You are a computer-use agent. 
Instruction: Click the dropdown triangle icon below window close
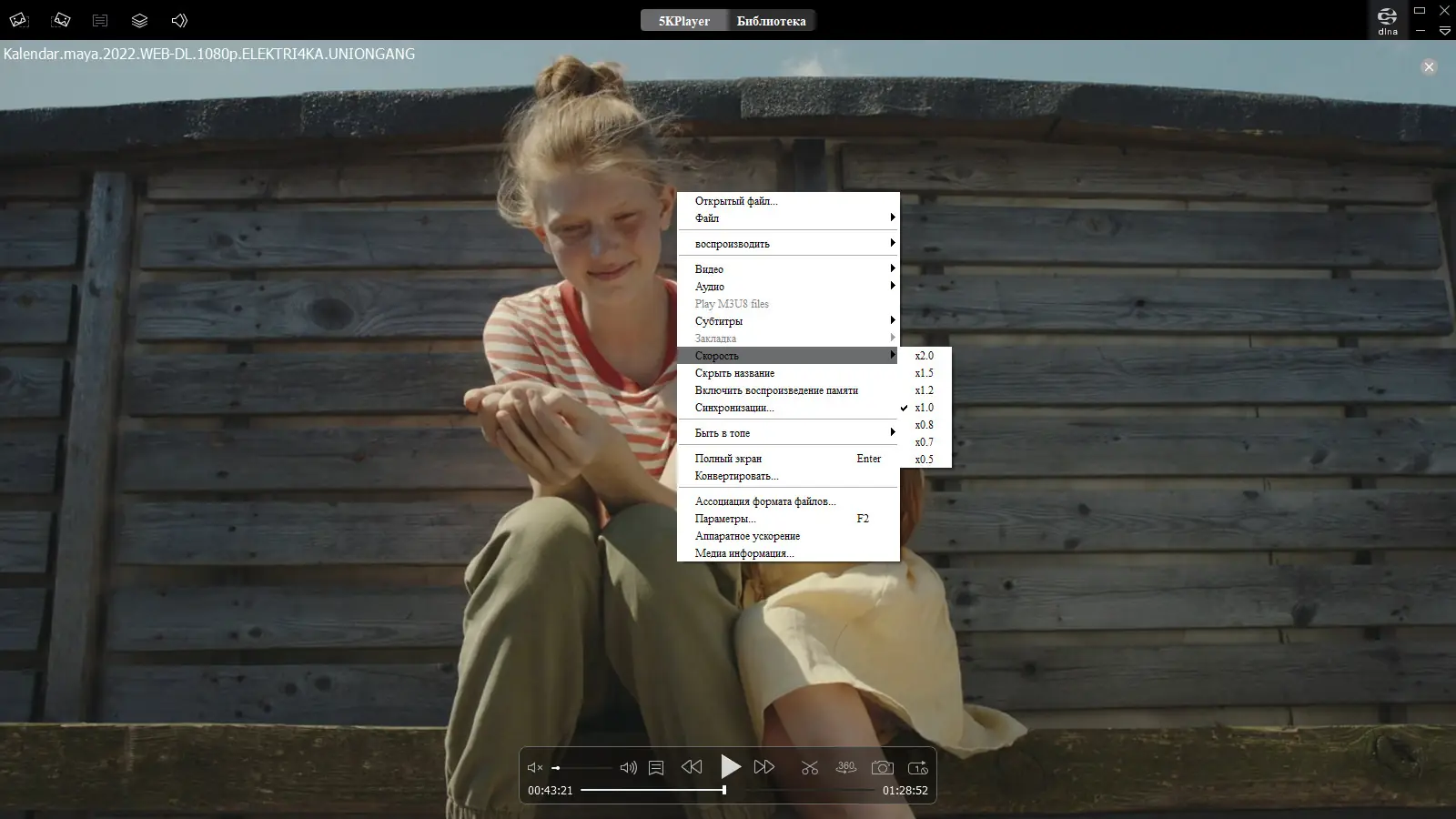pyautogui.click(x=1444, y=31)
